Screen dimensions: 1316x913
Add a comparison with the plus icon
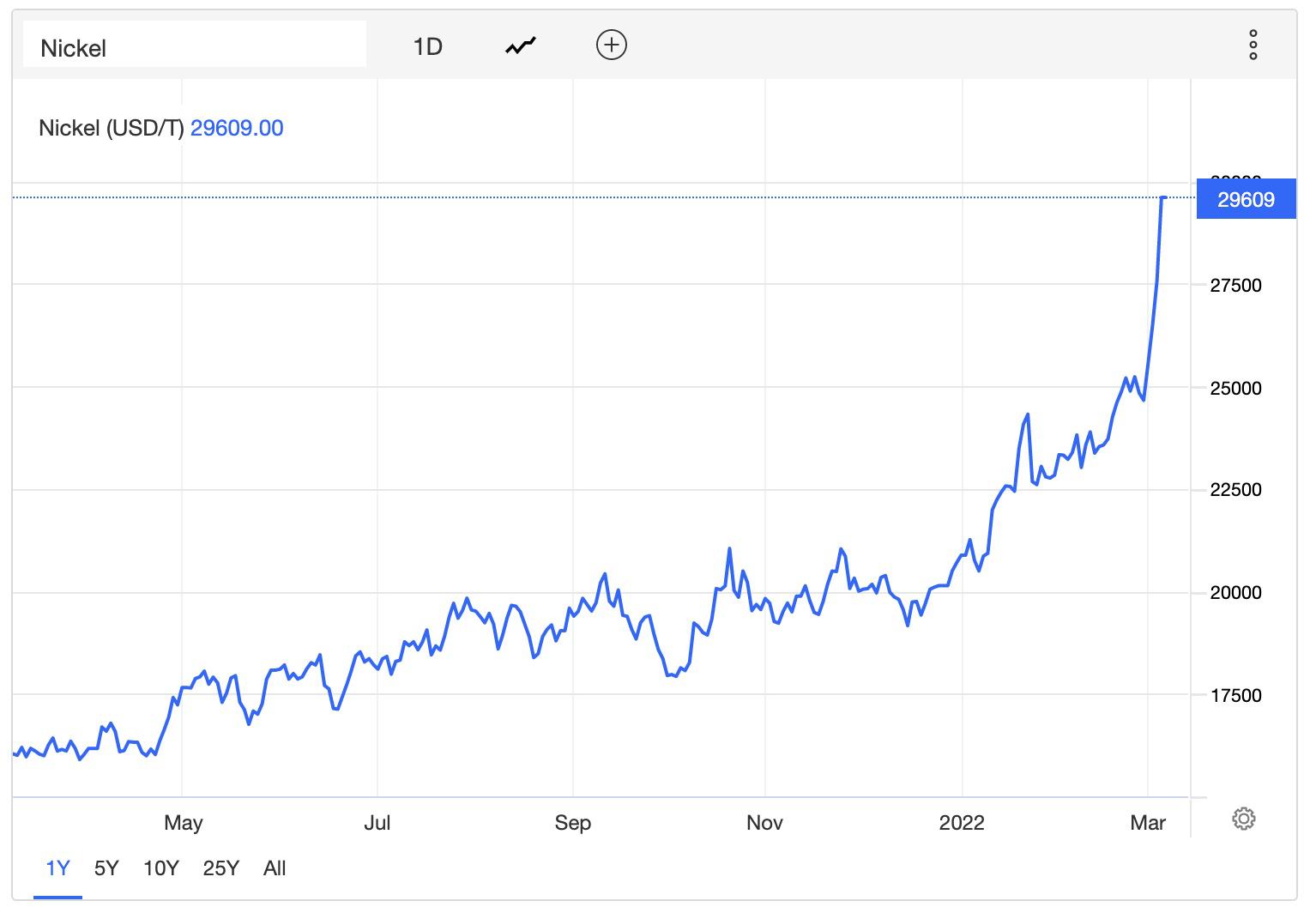[x=611, y=45]
